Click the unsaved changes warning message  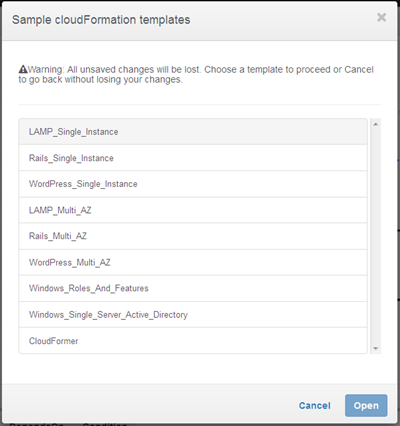coord(196,75)
